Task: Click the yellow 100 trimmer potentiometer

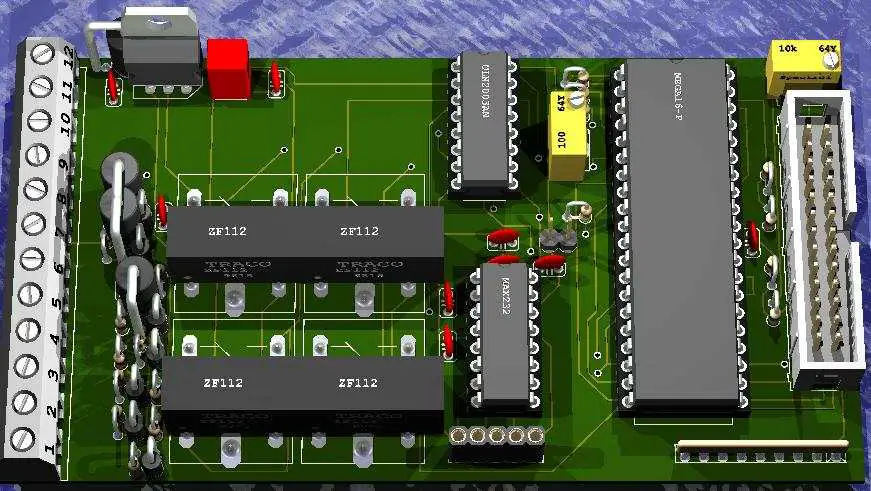Action: 564,134
